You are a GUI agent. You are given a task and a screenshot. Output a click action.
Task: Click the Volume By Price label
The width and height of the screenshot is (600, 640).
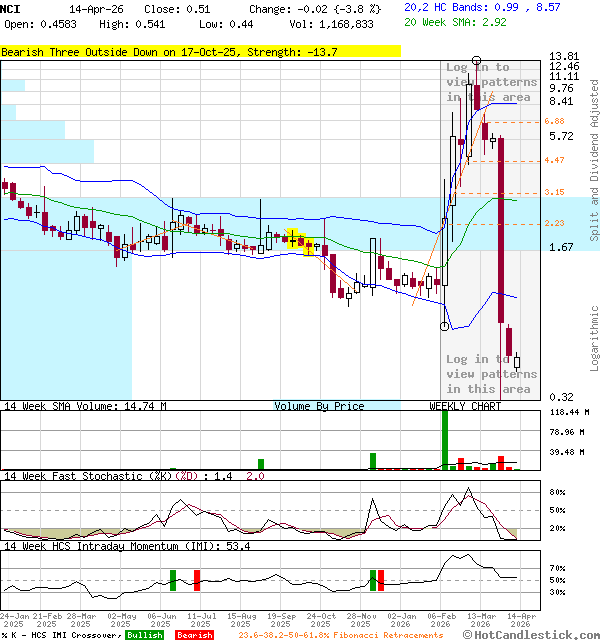(319, 406)
